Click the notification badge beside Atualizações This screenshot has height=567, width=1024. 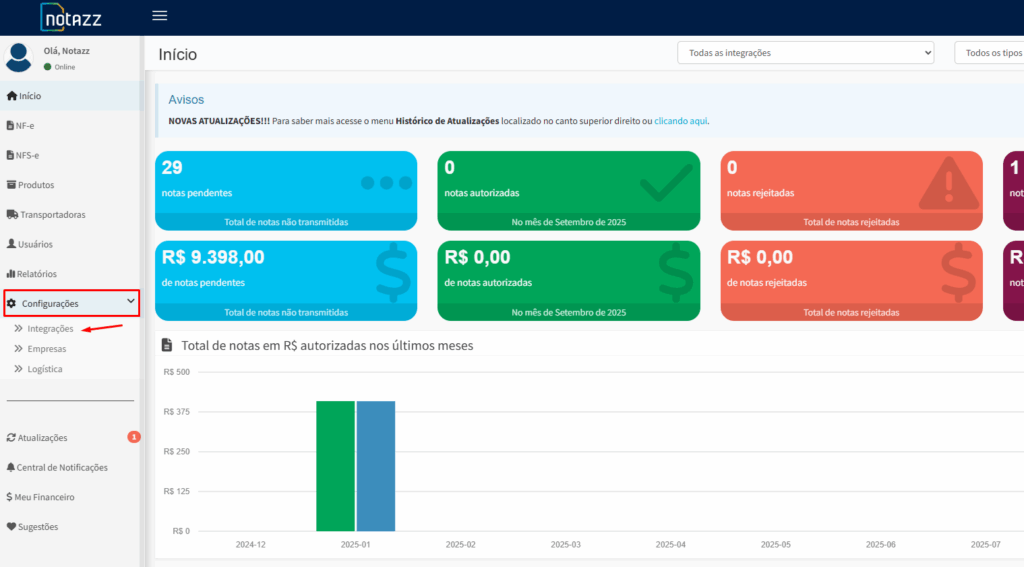point(134,437)
